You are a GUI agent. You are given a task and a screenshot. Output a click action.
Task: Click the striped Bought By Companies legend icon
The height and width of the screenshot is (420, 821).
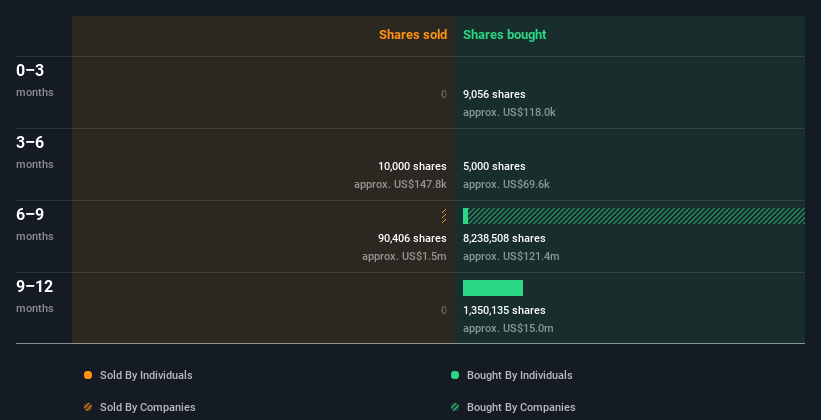point(455,407)
